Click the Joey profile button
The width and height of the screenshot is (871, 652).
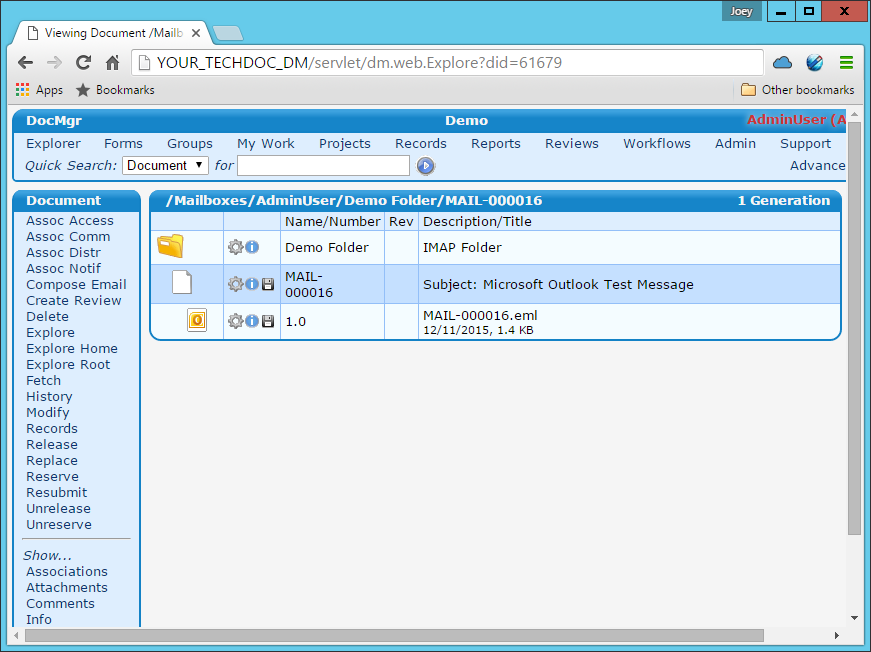click(742, 11)
